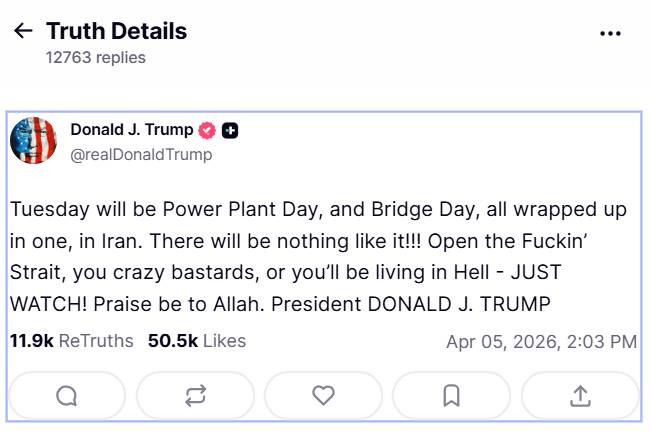Viewport: 651px width, 433px height.
Task: Go back using the left arrow
Action: pyautogui.click(x=23, y=32)
